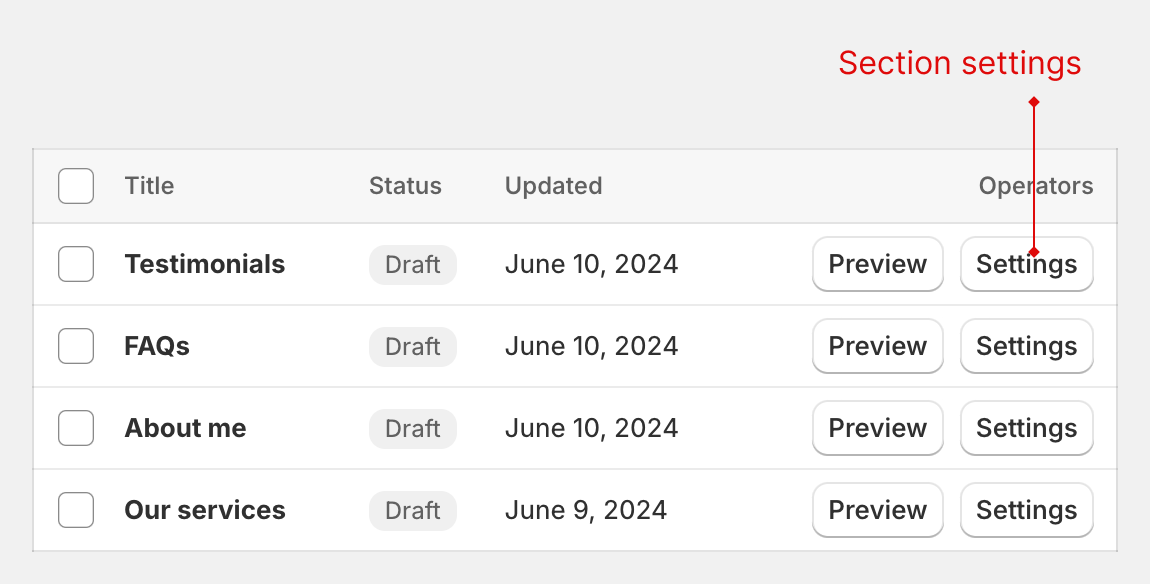Check the Our services row checkbox
This screenshot has height=584, width=1150.
click(76, 510)
